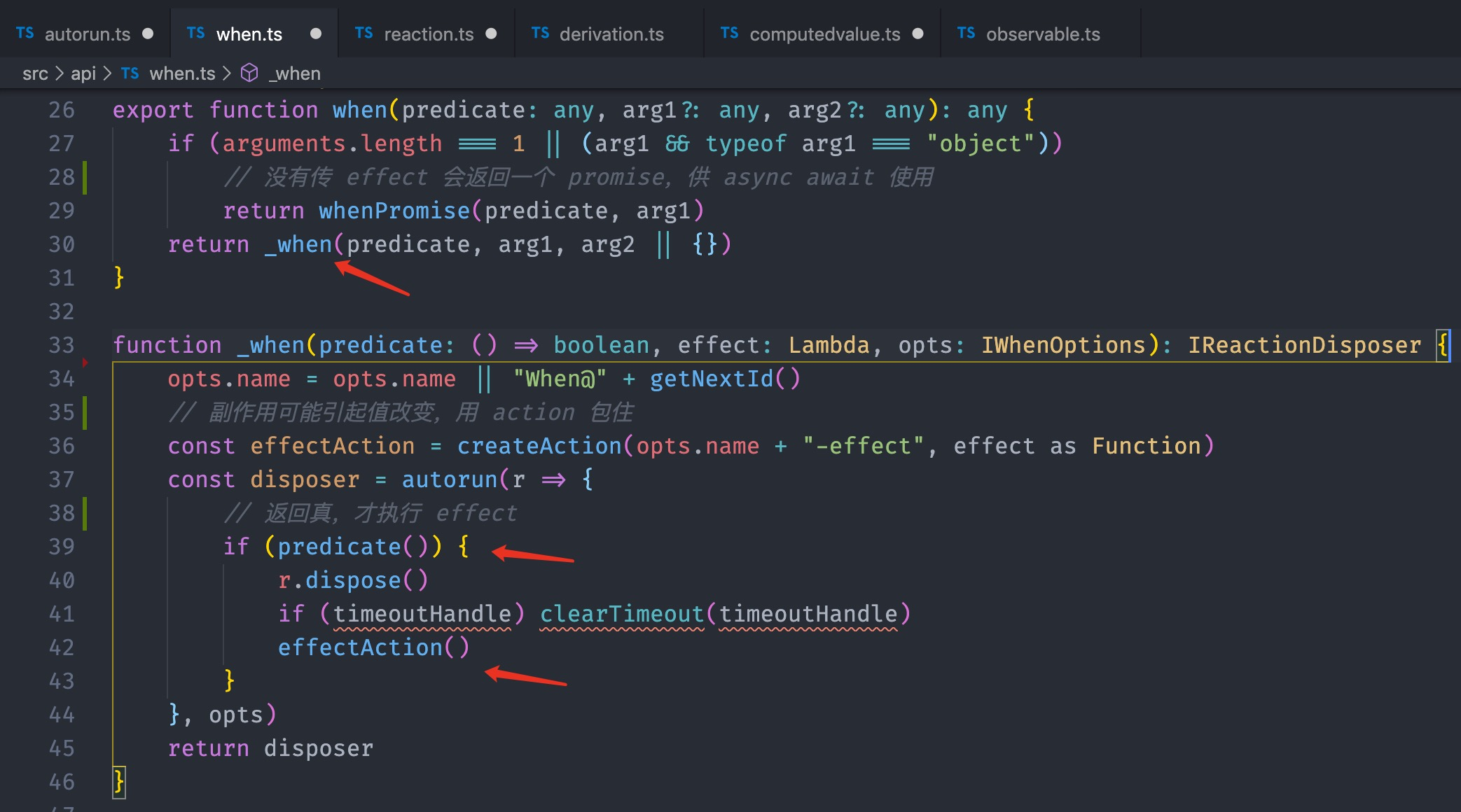The height and width of the screenshot is (812, 1461).
Task: Click the TS icon on derivation.ts tab
Action: tap(540, 34)
